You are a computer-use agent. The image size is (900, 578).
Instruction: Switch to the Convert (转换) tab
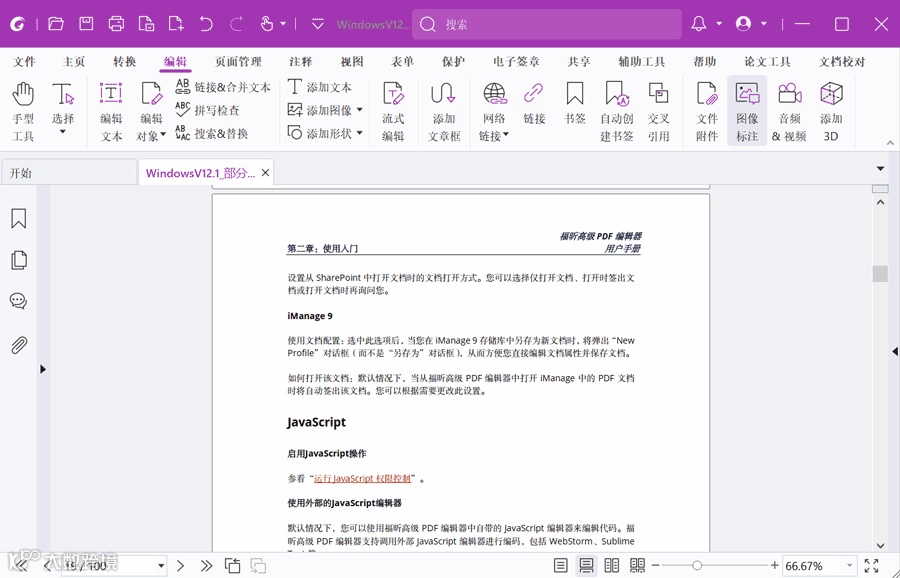point(125,61)
